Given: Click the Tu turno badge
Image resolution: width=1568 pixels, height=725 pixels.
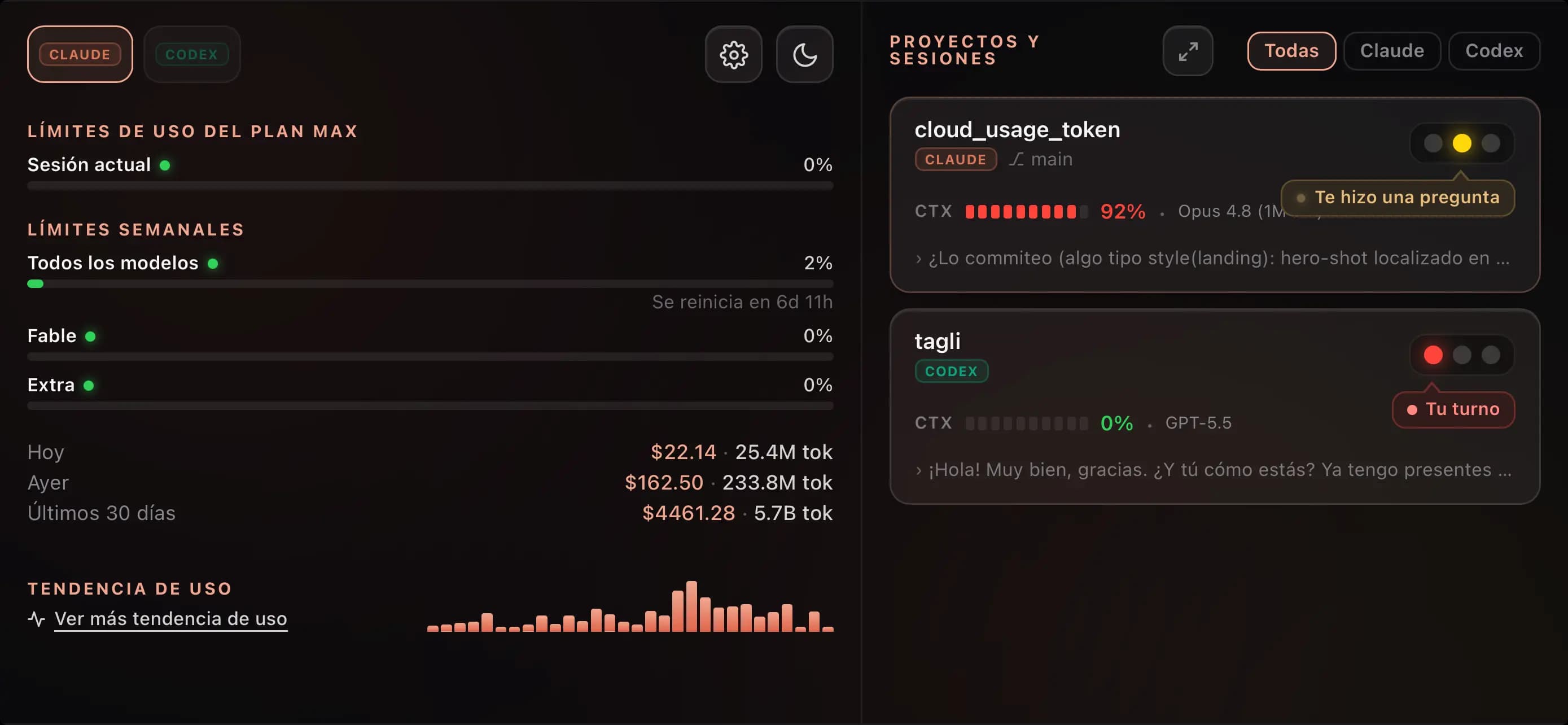Looking at the screenshot, I should click(1453, 409).
